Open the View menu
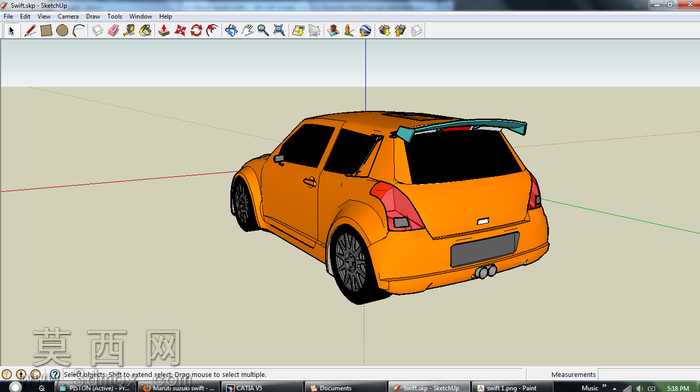The height and width of the screenshot is (392, 700). (44, 17)
